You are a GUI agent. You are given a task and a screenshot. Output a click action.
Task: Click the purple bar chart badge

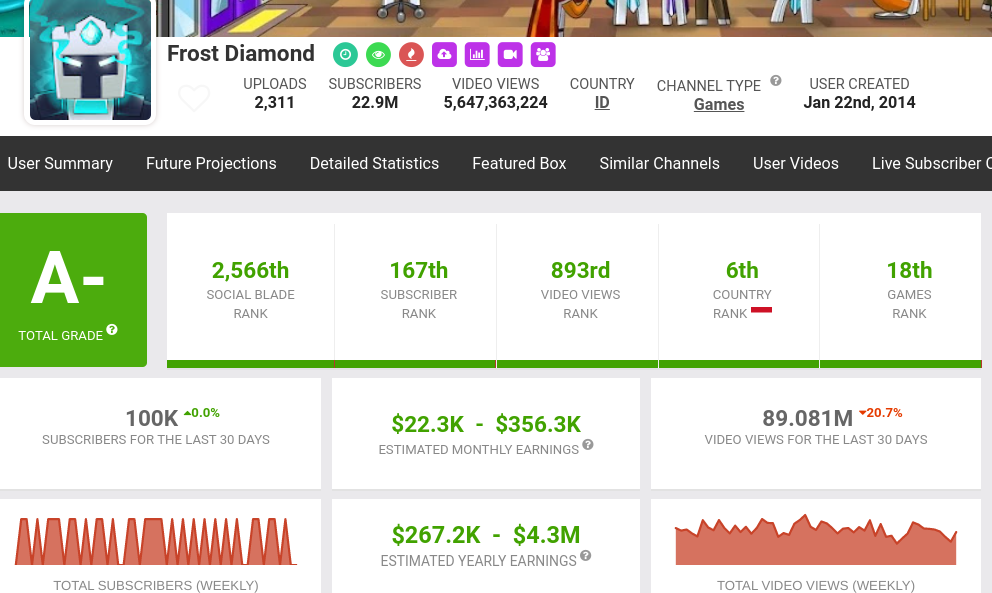coord(477,54)
